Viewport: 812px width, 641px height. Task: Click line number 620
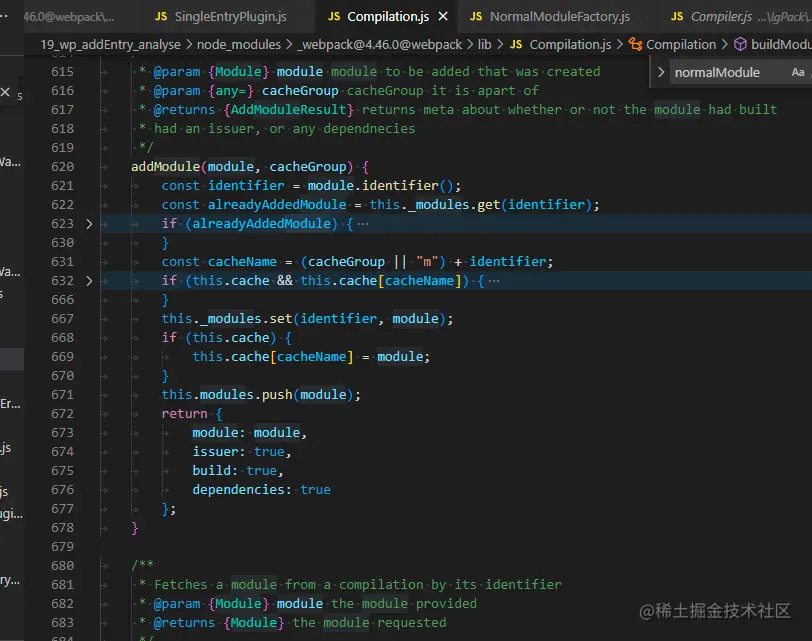63,167
